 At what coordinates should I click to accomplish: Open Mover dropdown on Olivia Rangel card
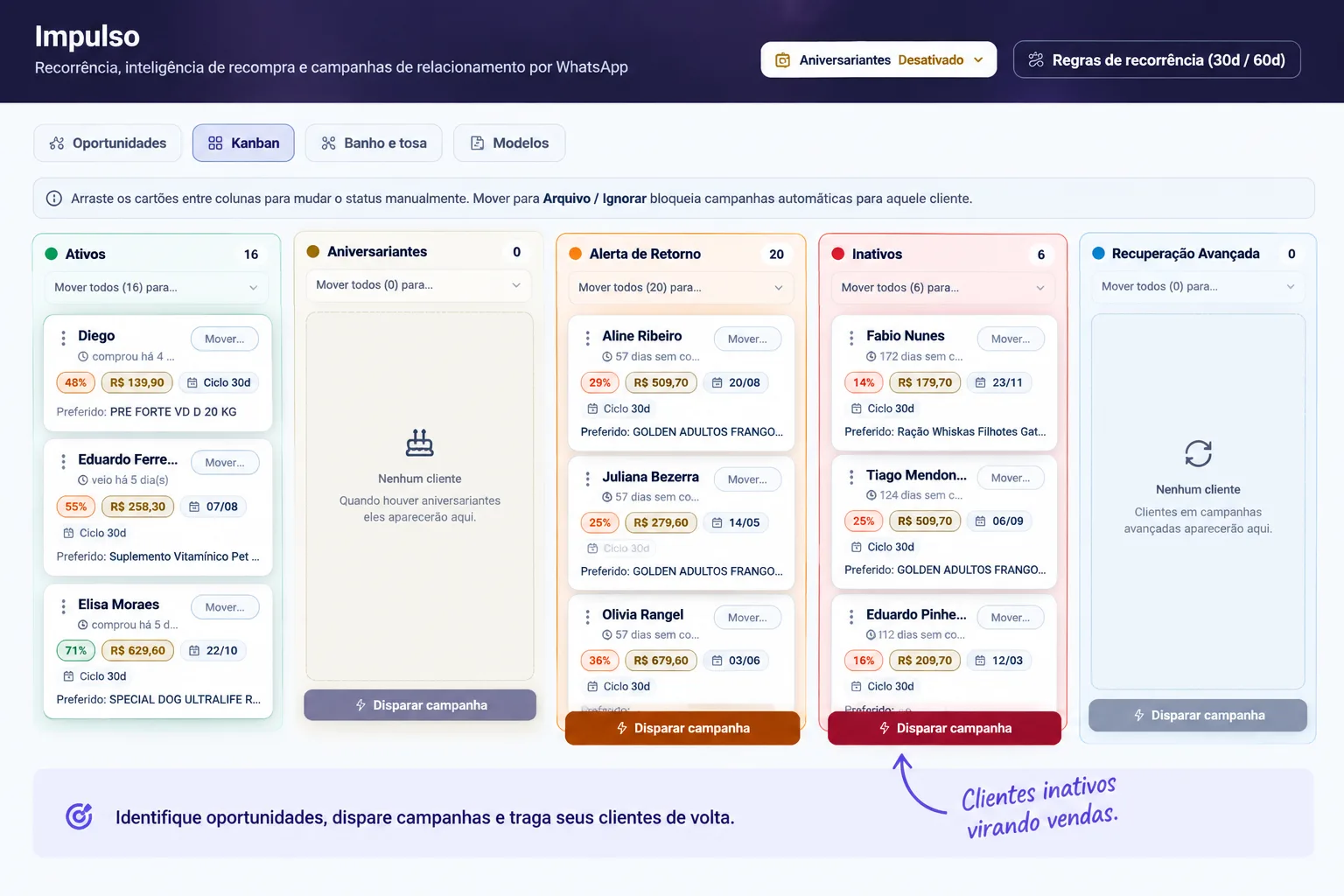(748, 618)
